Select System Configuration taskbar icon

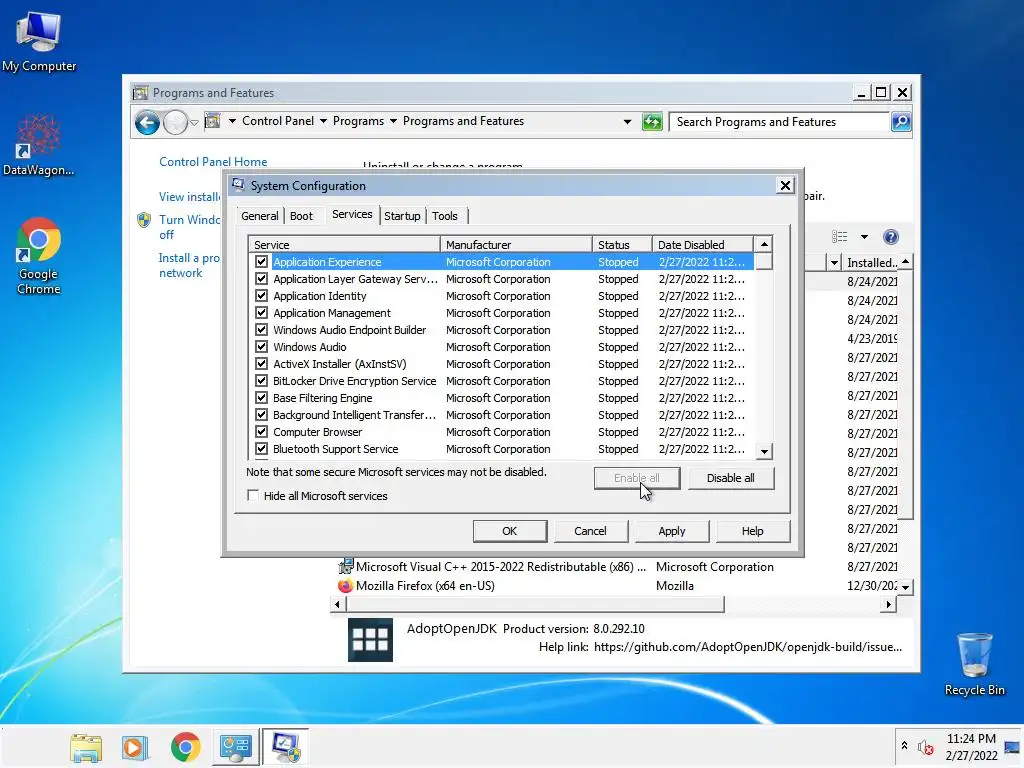[x=285, y=747]
